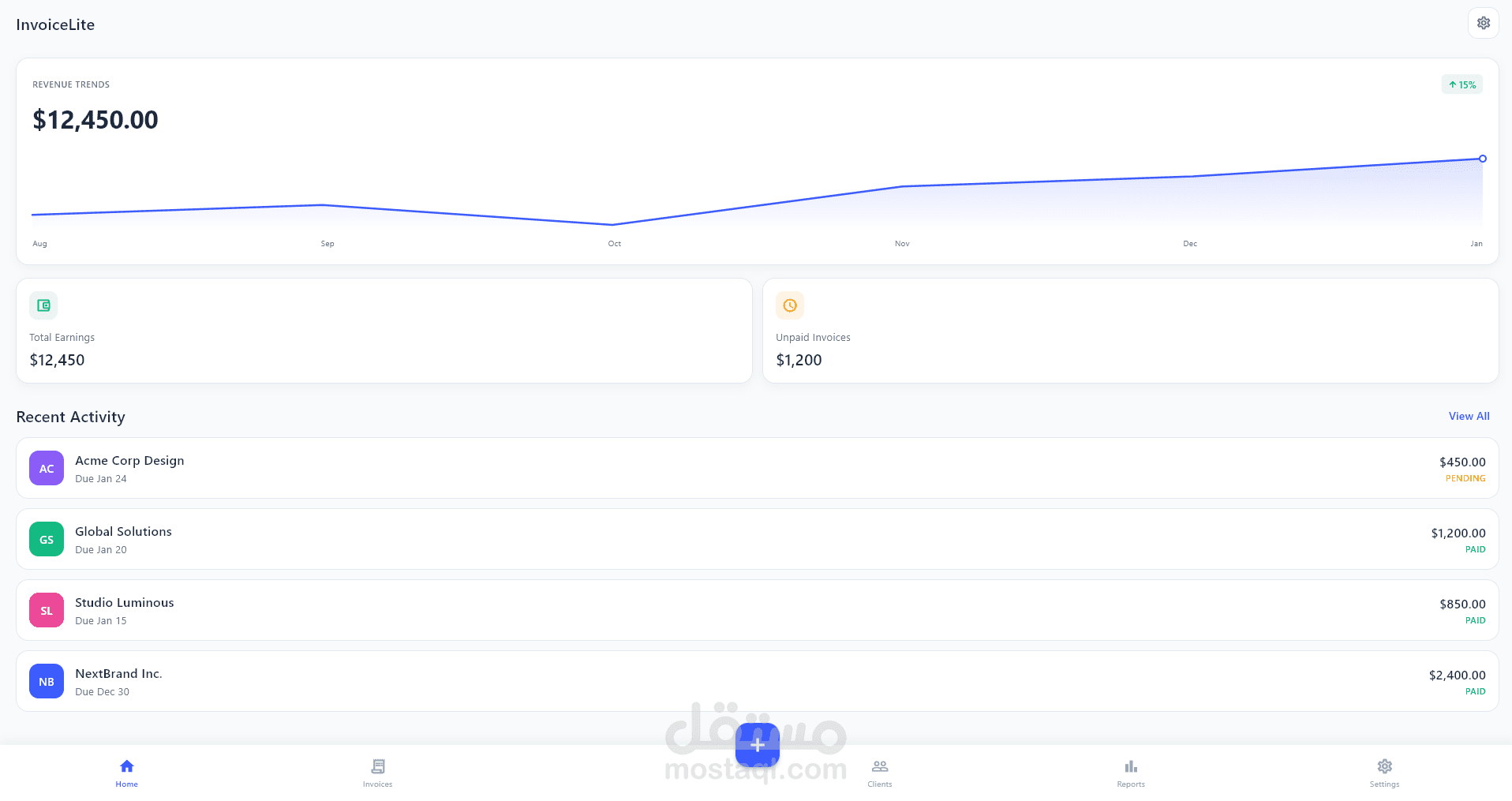Go to the Home tab
Viewport: 1512px width, 801px height.
click(x=126, y=773)
